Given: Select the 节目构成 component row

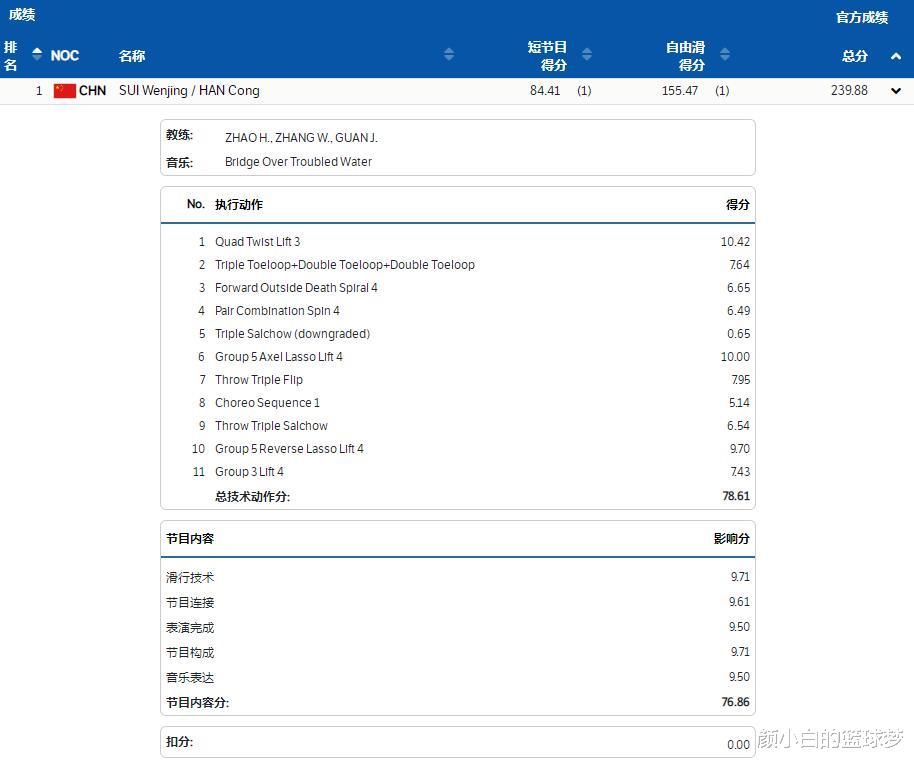Looking at the screenshot, I should (458, 652).
